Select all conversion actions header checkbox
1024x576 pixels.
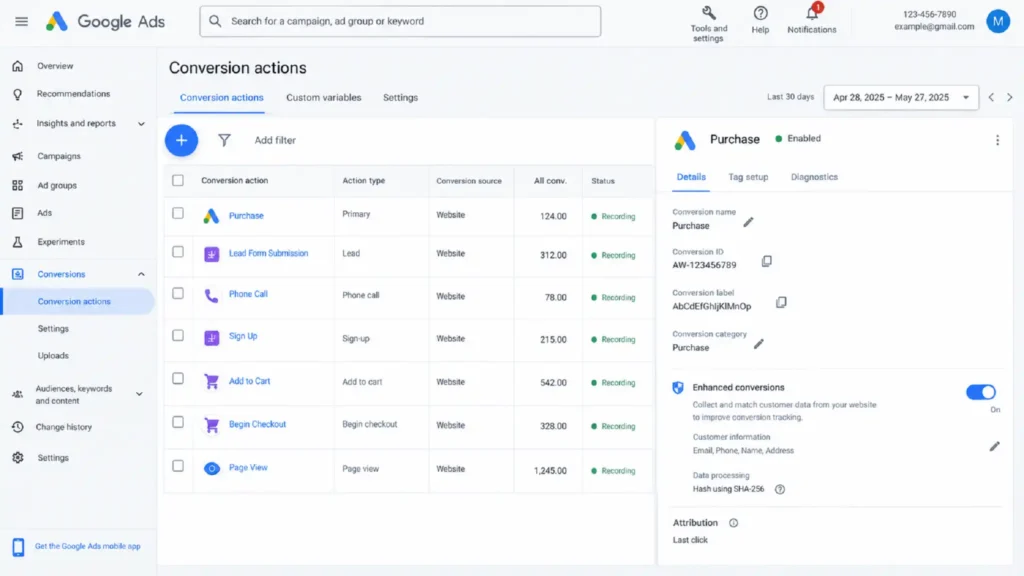tap(178, 180)
